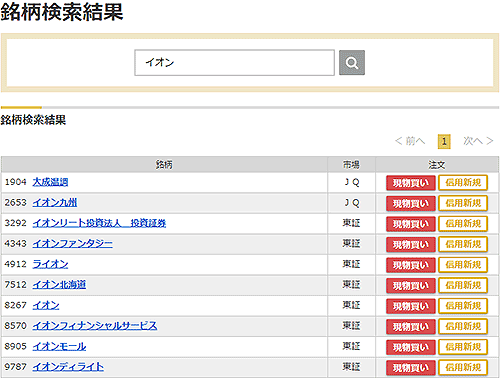Click 現物買い for 3292 イオンリート投資法人
Screen dimensions: 500x378
[411, 224]
